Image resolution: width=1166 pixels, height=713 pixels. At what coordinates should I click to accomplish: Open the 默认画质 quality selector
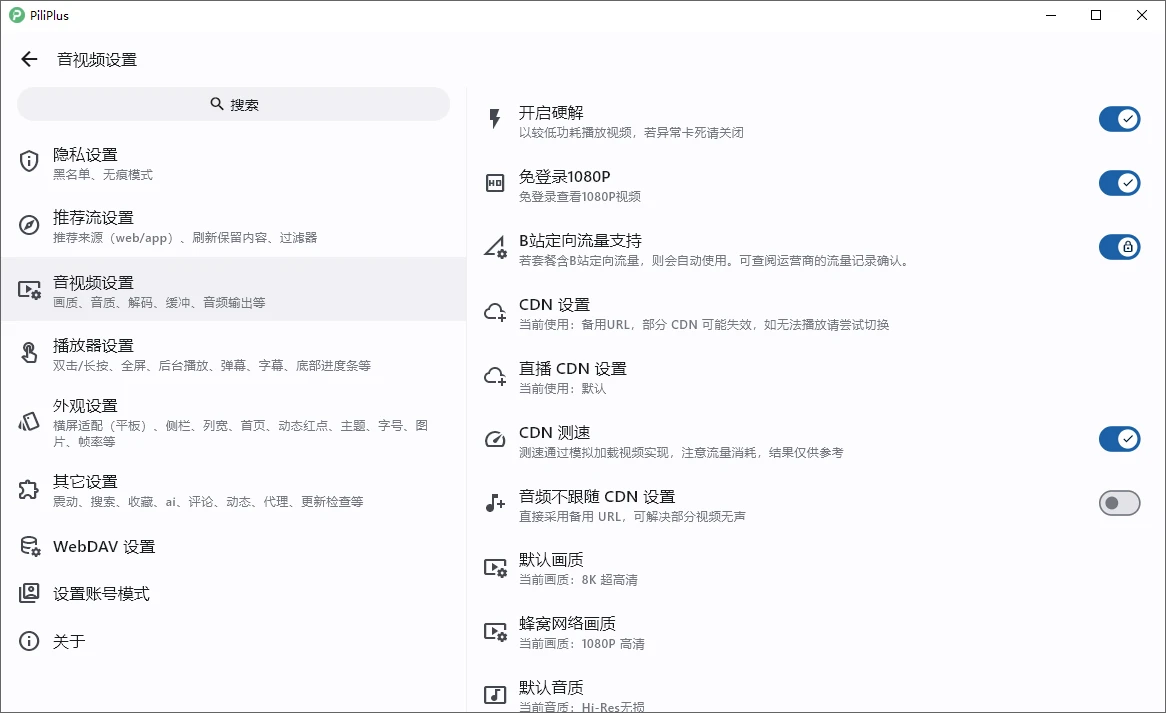(700, 567)
